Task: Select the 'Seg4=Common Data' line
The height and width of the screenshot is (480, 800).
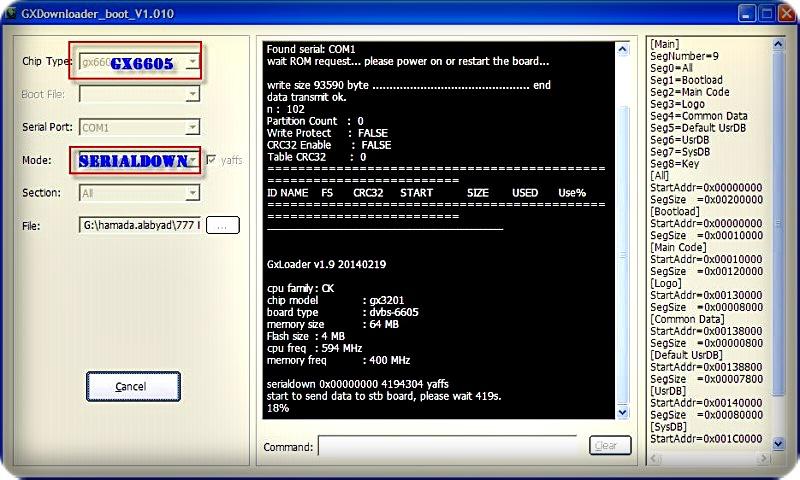Action: (x=698, y=116)
